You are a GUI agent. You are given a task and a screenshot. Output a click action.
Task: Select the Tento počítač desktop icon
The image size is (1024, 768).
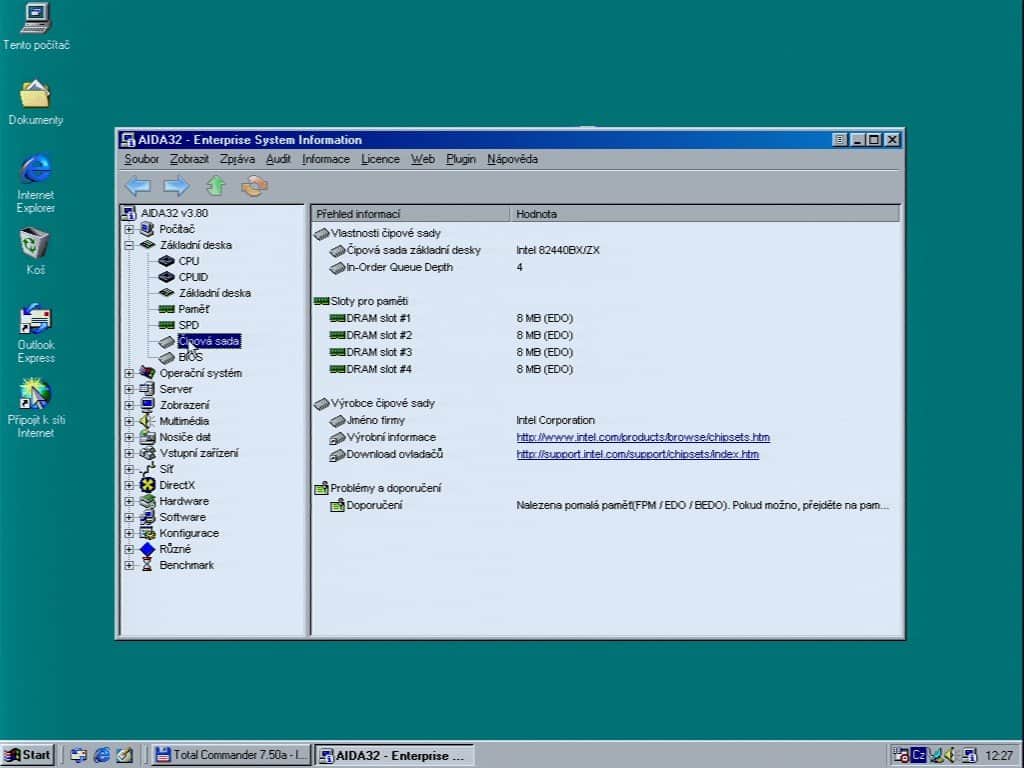(36, 26)
